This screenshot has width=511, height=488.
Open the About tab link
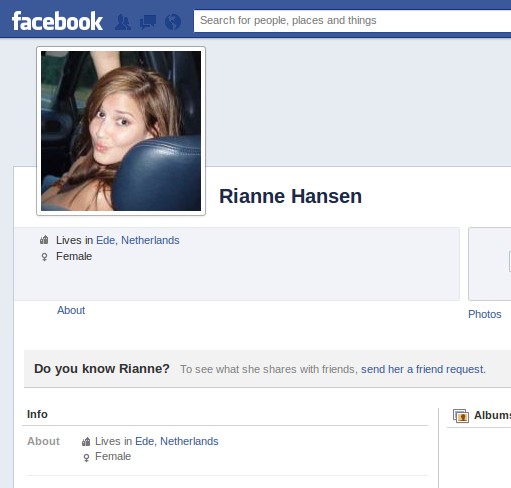(x=71, y=310)
